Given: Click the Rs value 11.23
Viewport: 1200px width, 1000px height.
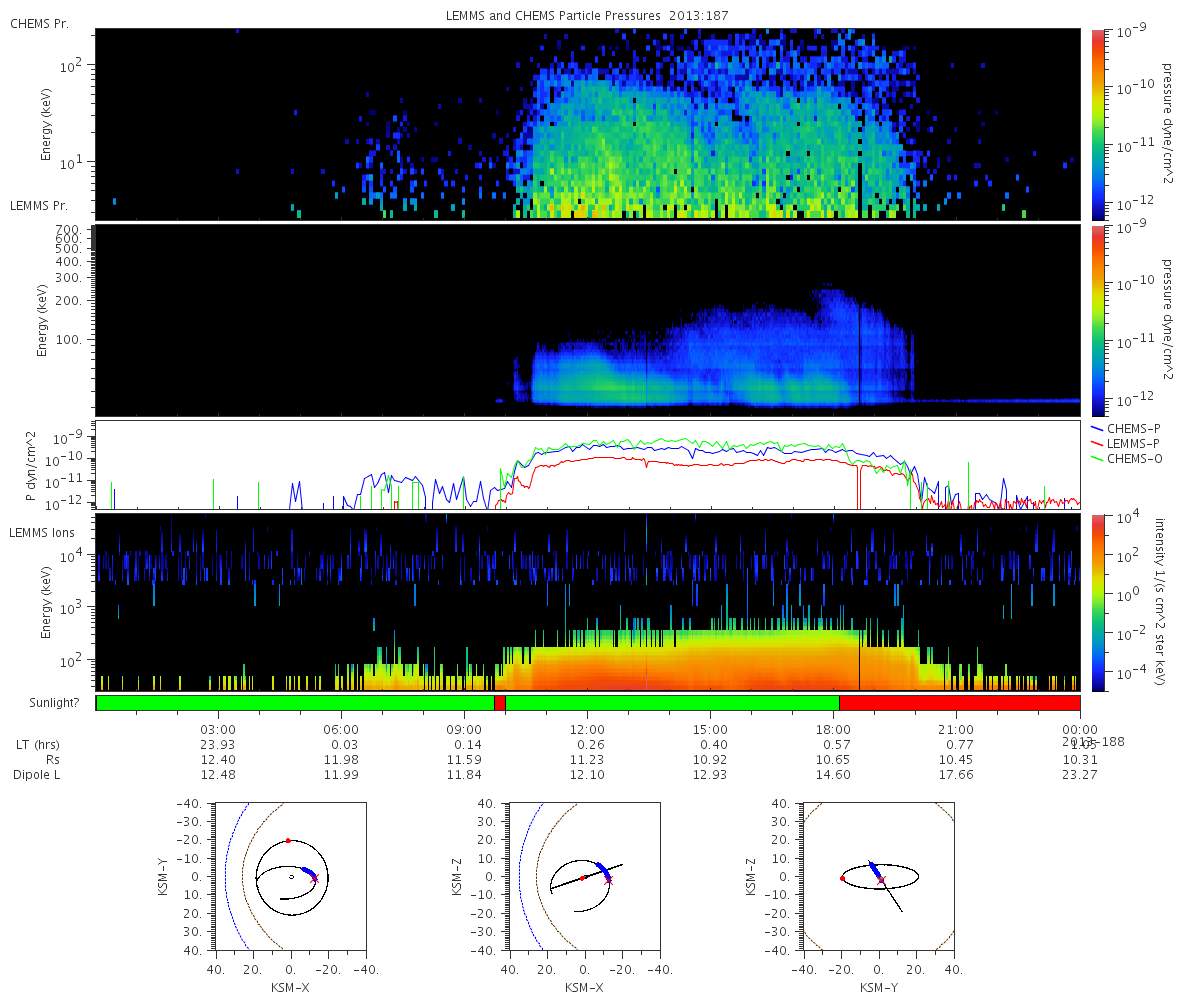Looking at the screenshot, I should click(x=587, y=760).
